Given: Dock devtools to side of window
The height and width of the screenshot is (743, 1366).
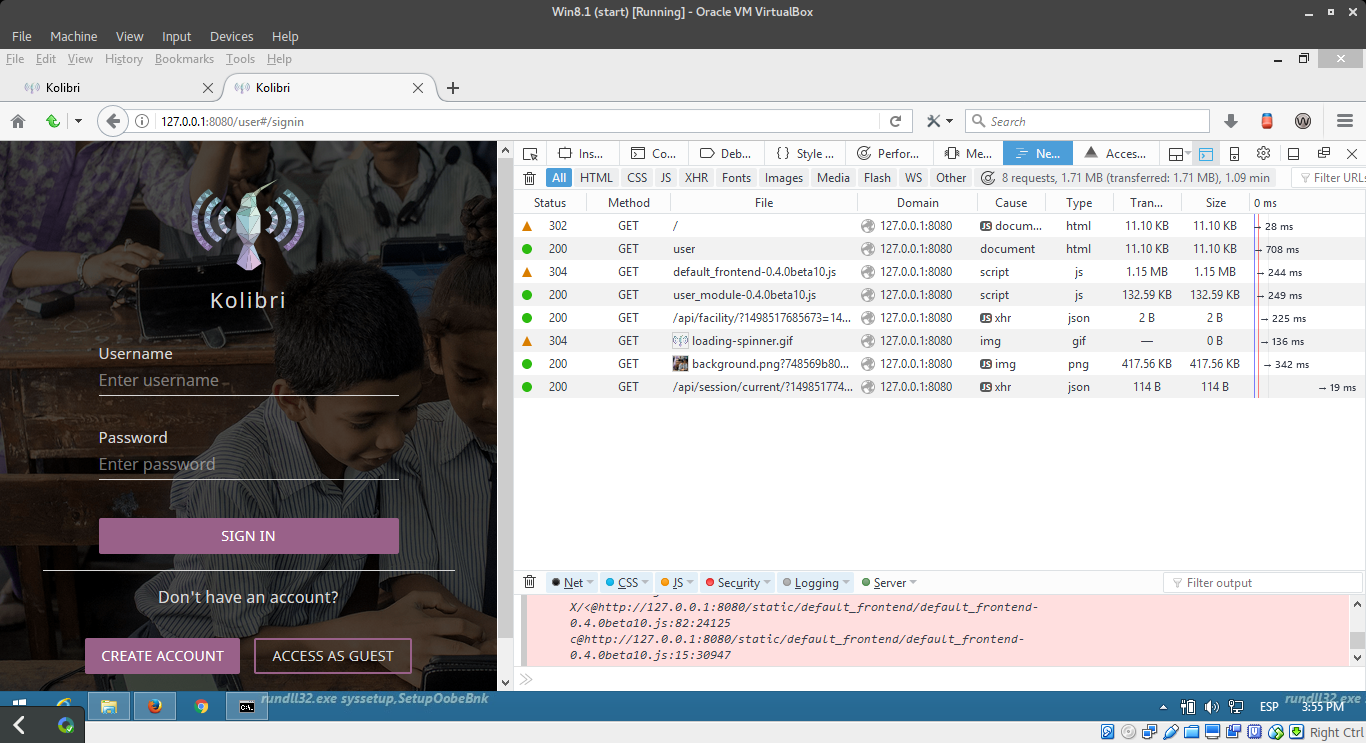Looking at the screenshot, I should [x=1293, y=154].
